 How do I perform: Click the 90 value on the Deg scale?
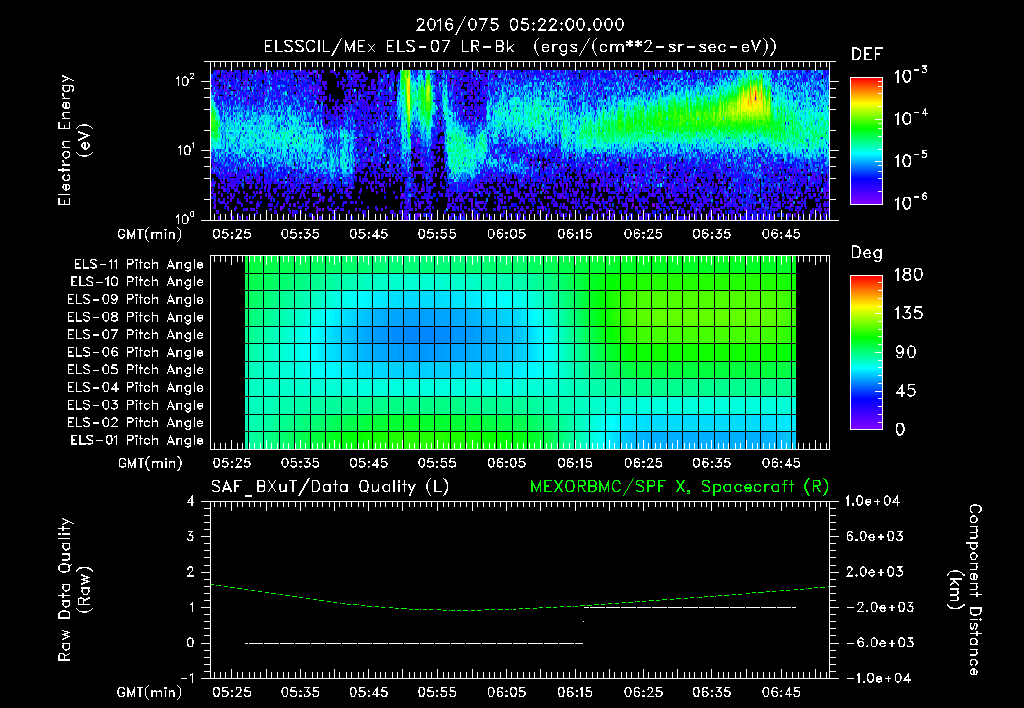906,353
